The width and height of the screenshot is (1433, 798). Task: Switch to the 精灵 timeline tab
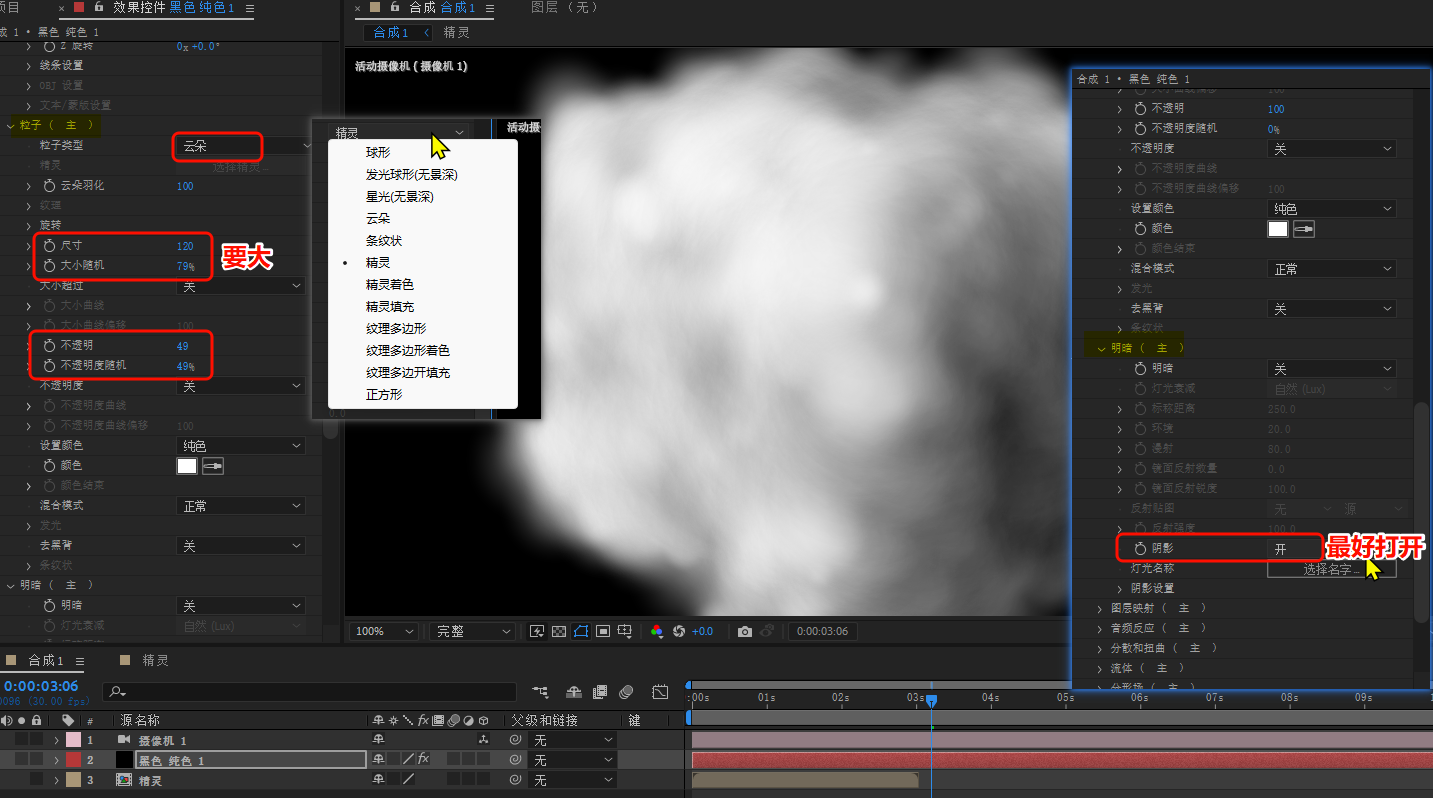[x=156, y=661]
